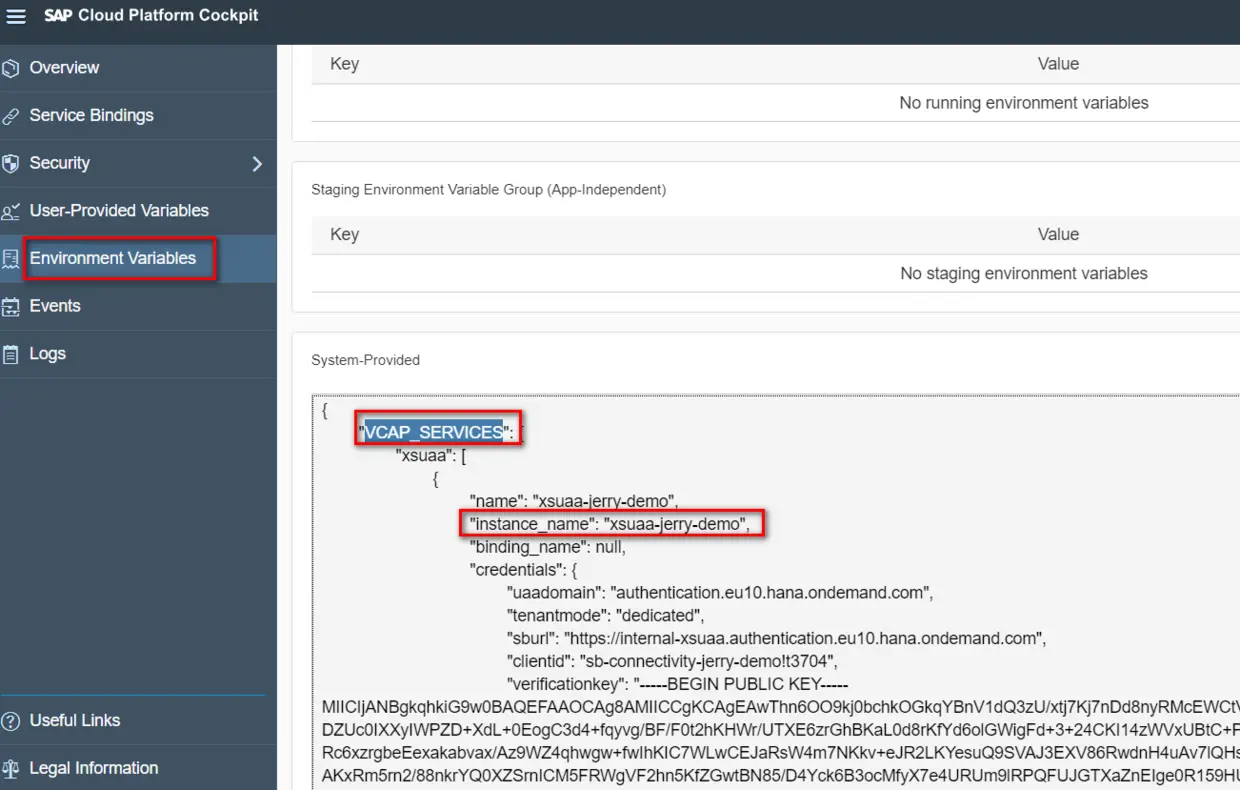This screenshot has width=1240, height=790.
Task: Click the "binding_name": null line
Action: click(548, 547)
